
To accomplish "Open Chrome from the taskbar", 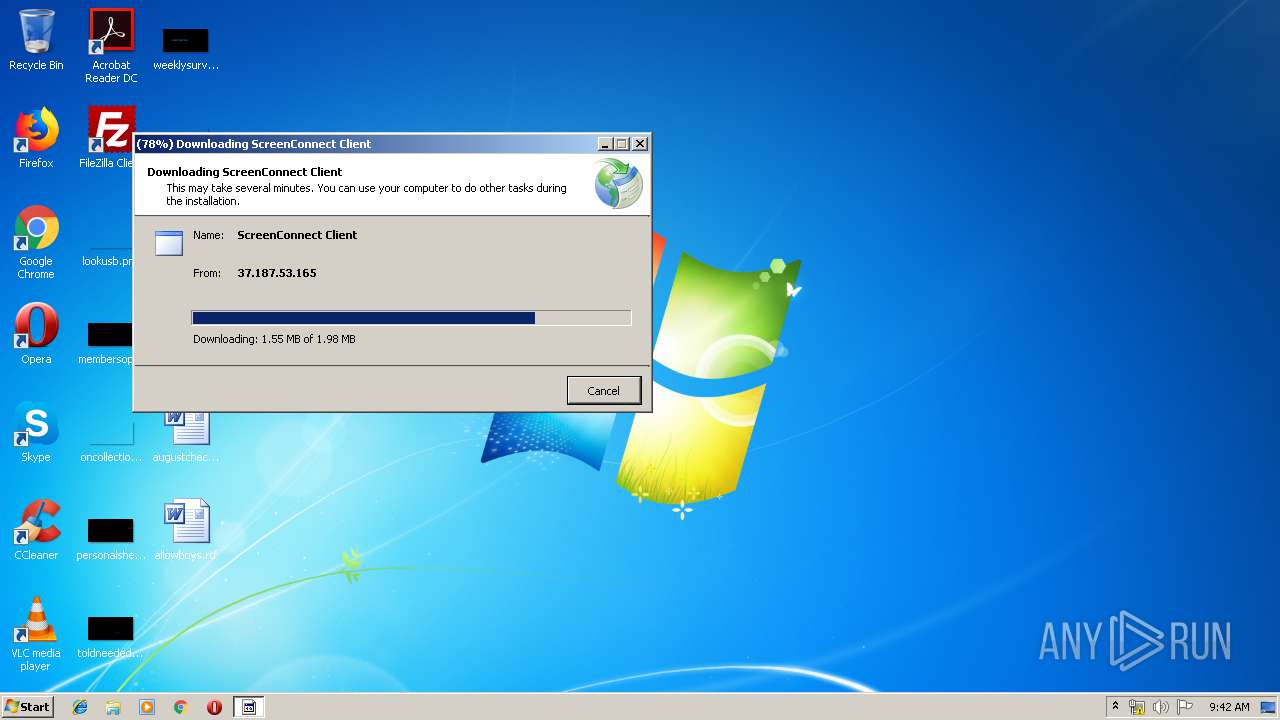I will click(181, 707).
